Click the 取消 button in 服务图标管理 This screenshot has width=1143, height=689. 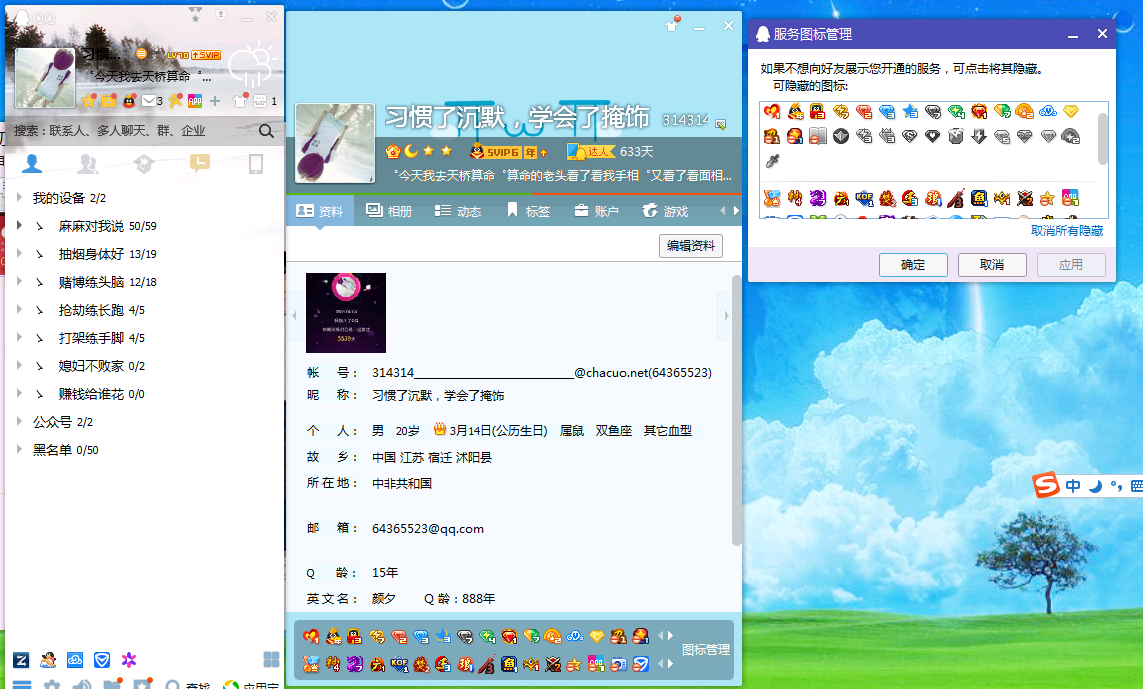[991, 265]
